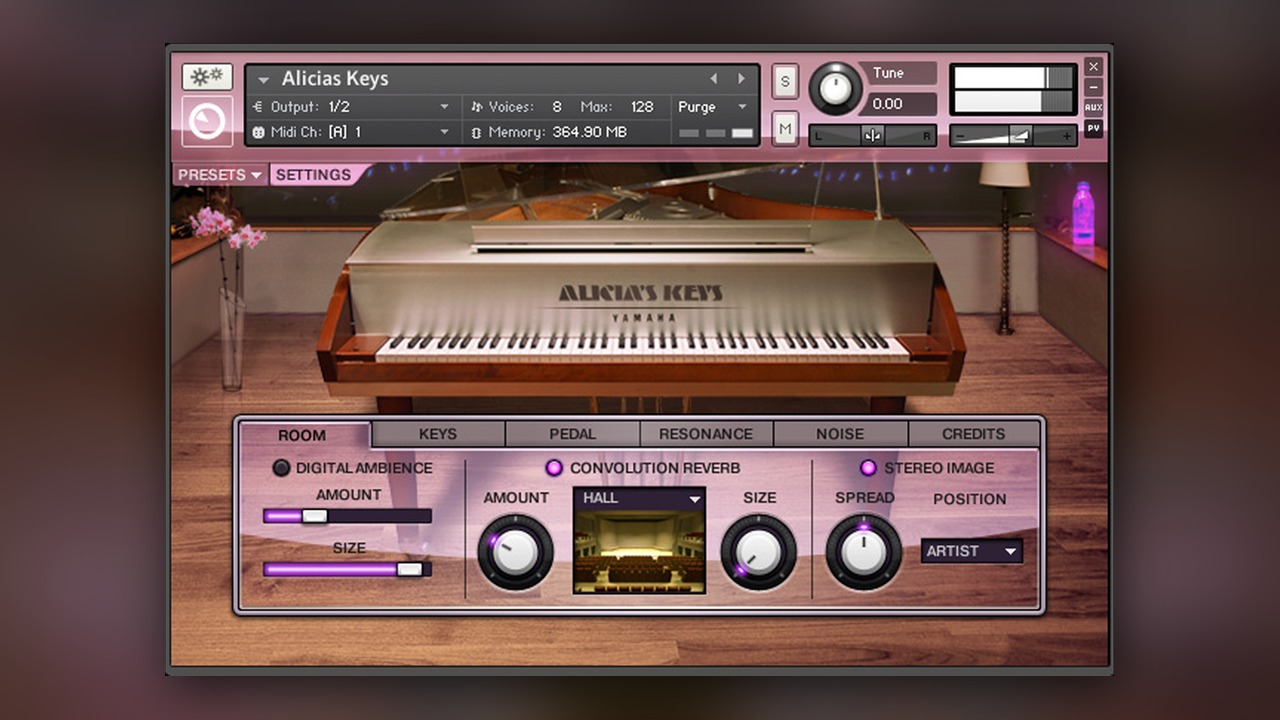
Task: Open the Output 1/2 dropdown
Action: 444,107
